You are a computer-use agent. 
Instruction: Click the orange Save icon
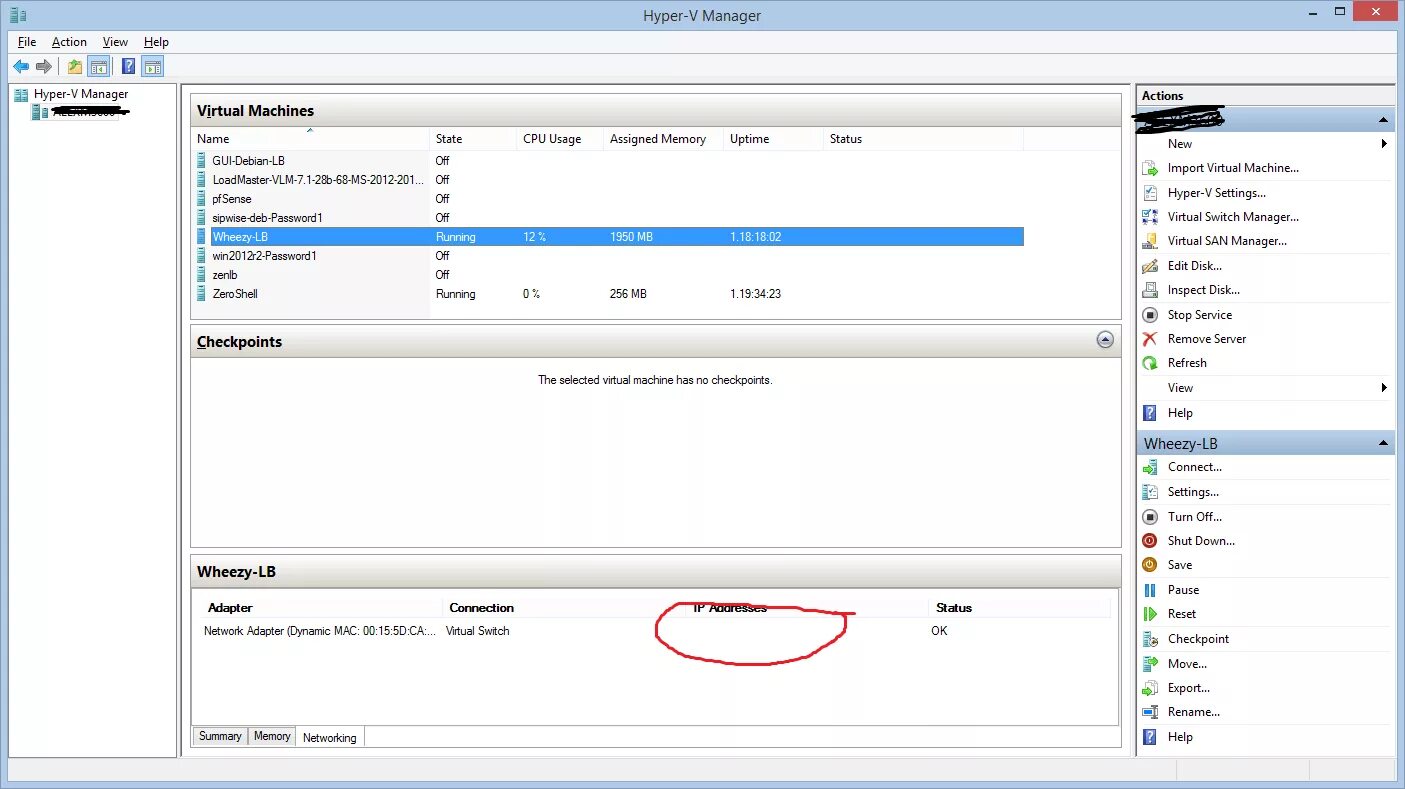(1150, 565)
